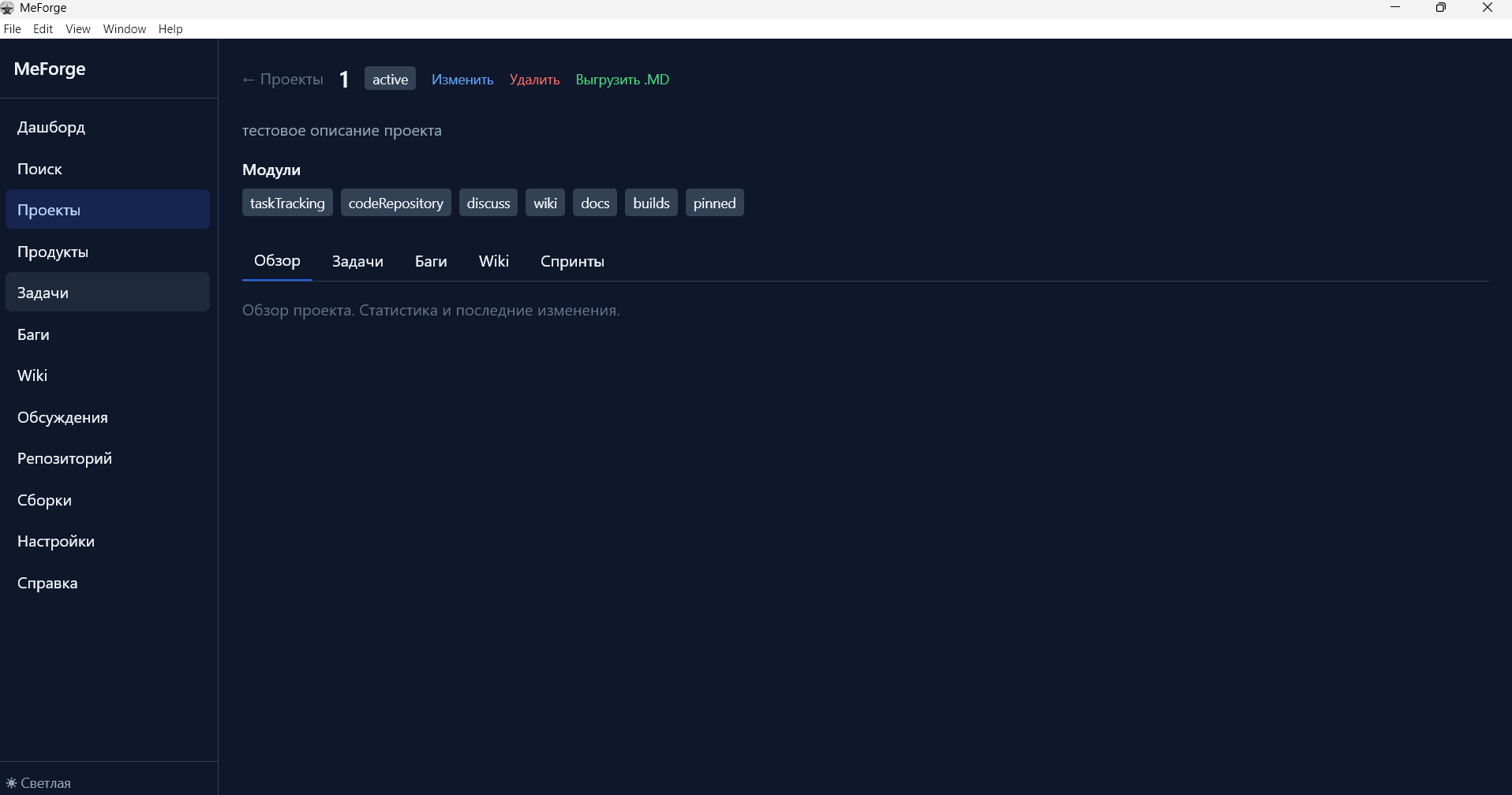Close the MeForge window
This screenshot has width=1512, height=795.
(x=1488, y=8)
